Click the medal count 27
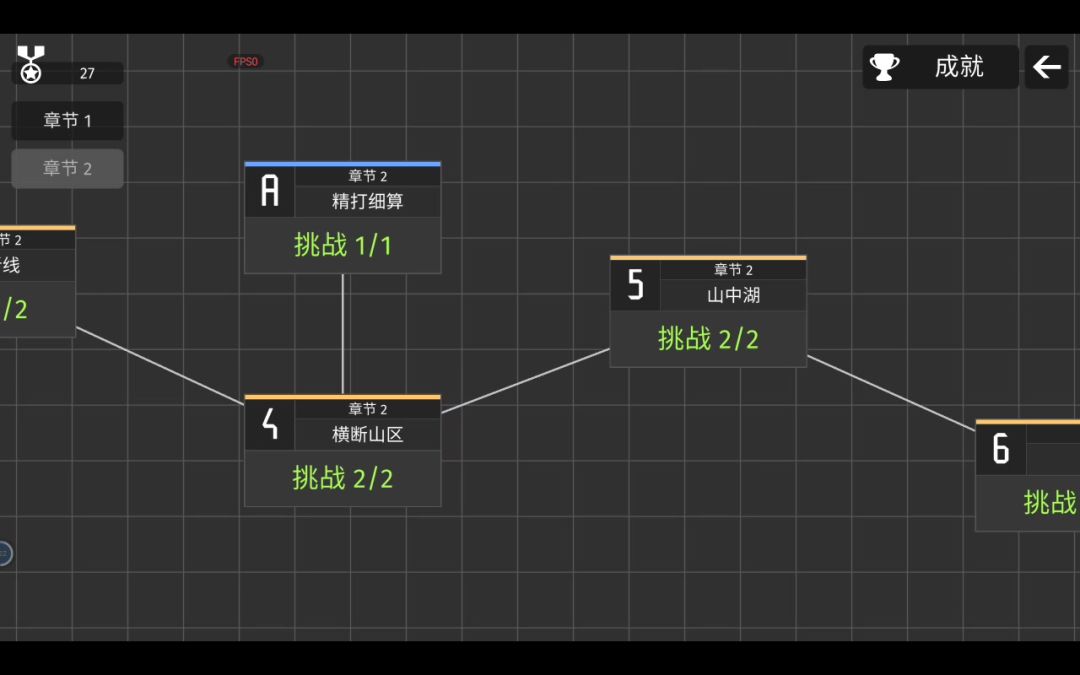Screen dimensions: 1080x675 pos(87,73)
